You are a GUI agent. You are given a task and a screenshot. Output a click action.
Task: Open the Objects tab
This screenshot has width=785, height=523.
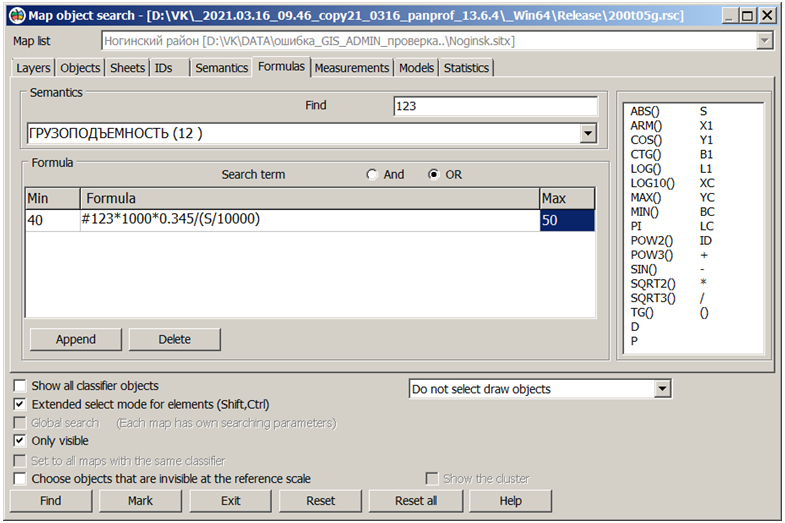(80, 68)
